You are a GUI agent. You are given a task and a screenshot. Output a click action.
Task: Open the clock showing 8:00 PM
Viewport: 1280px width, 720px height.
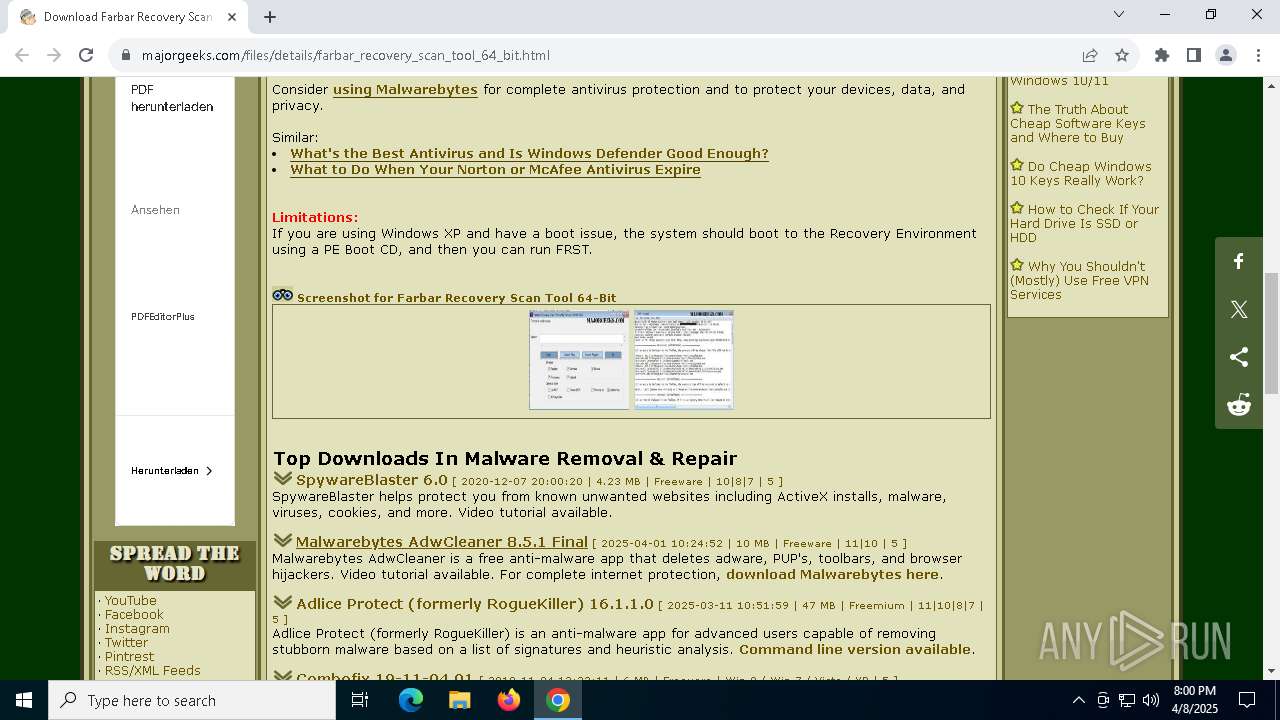pos(1194,700)
